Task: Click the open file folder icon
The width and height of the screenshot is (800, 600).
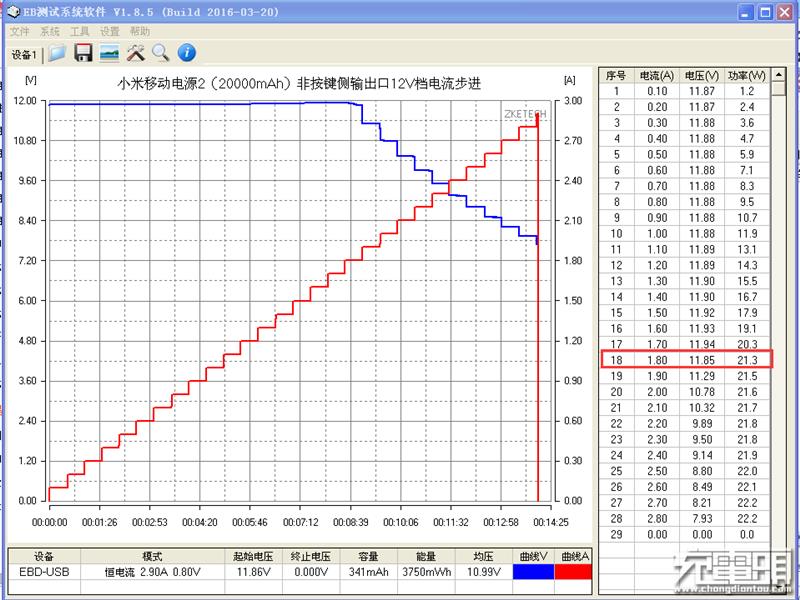Action: click(58, 53)
